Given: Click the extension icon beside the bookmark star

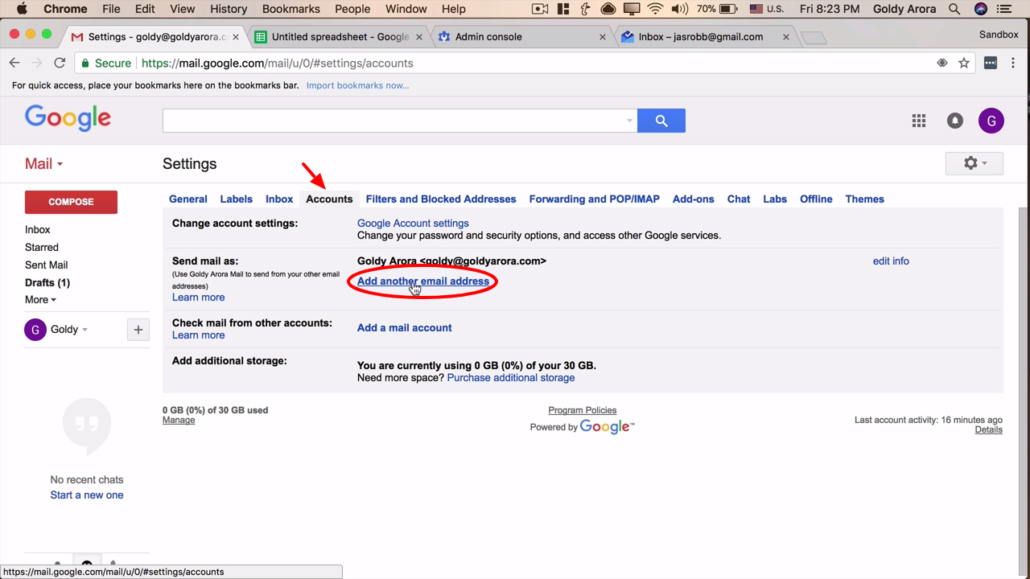Looking at the screenshot, I should pyautogui.click(x=990, y=63).
